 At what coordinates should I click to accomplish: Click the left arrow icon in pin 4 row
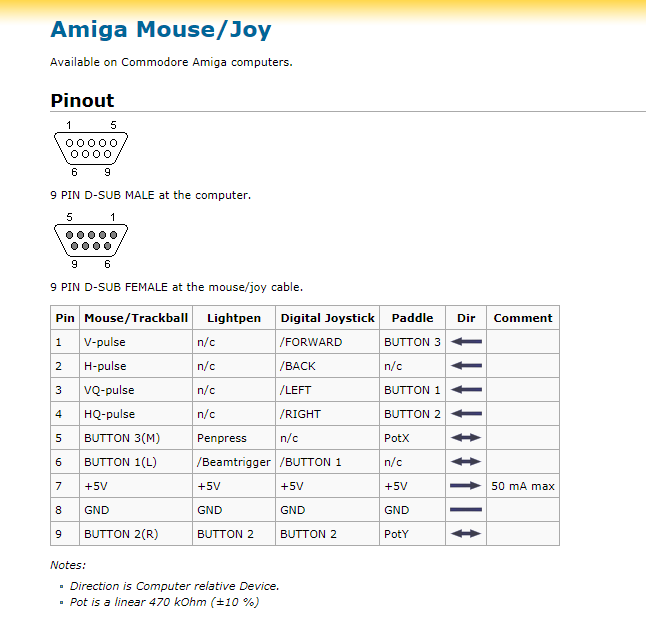click(466, 413)
